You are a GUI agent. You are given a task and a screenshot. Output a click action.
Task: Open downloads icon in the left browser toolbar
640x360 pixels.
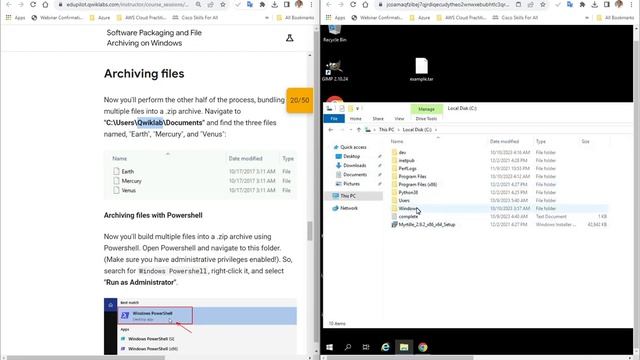[275, 4]
